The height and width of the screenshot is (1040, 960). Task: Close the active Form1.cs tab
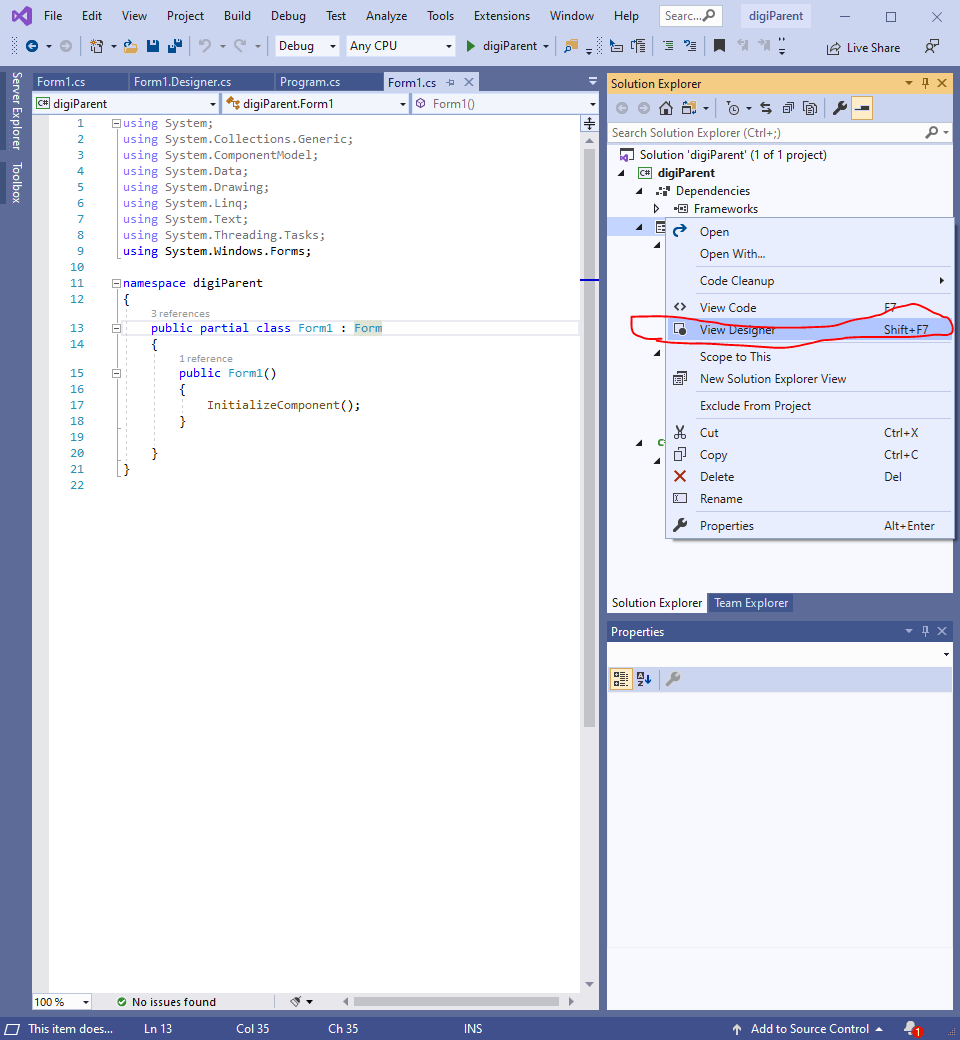pos(468,82)
